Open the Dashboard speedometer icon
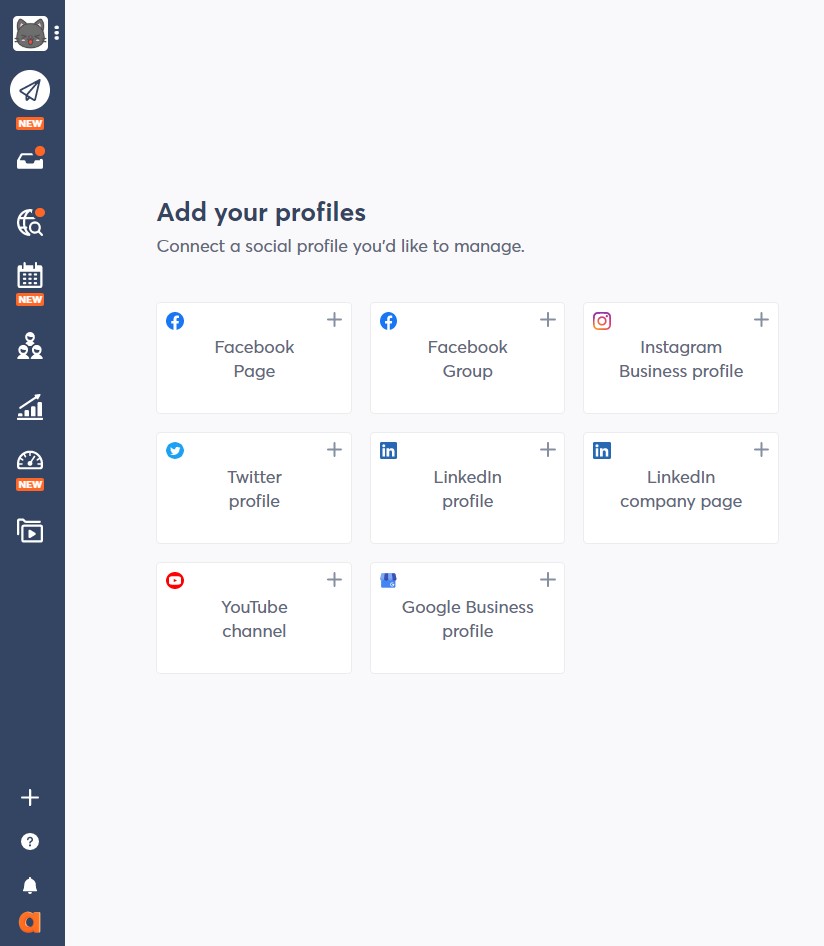Viewport: 824px width, 946px height. point(30,461)
